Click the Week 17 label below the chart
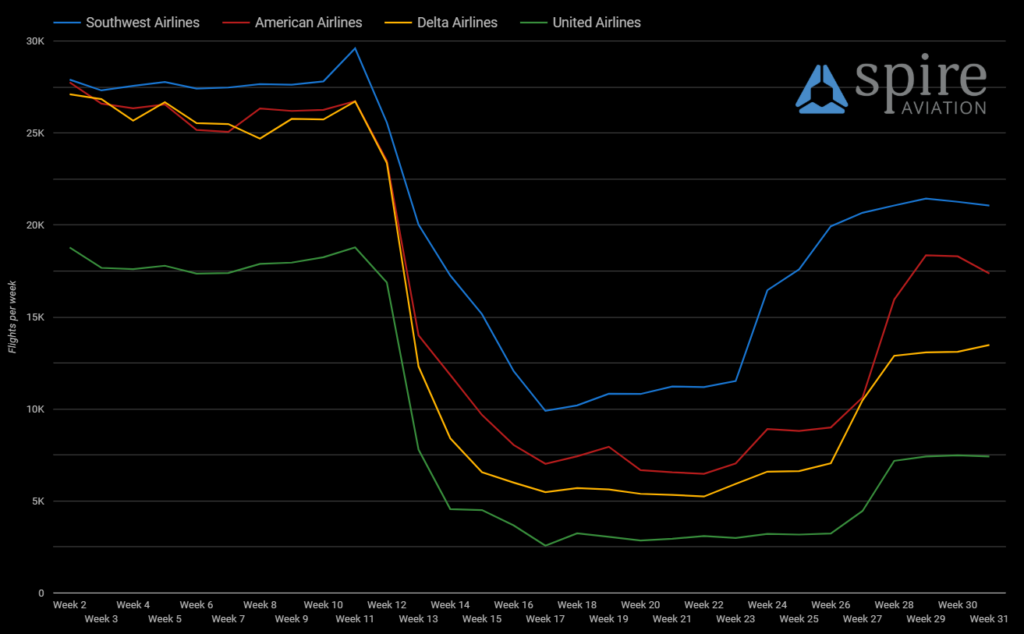1024x634 pixels. point(544,618)
